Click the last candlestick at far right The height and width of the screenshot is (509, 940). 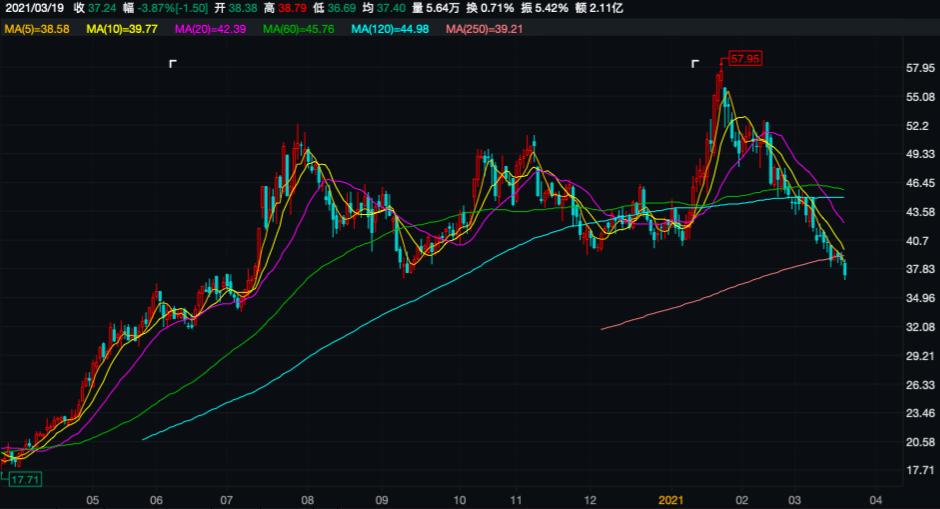click(845, 268)
